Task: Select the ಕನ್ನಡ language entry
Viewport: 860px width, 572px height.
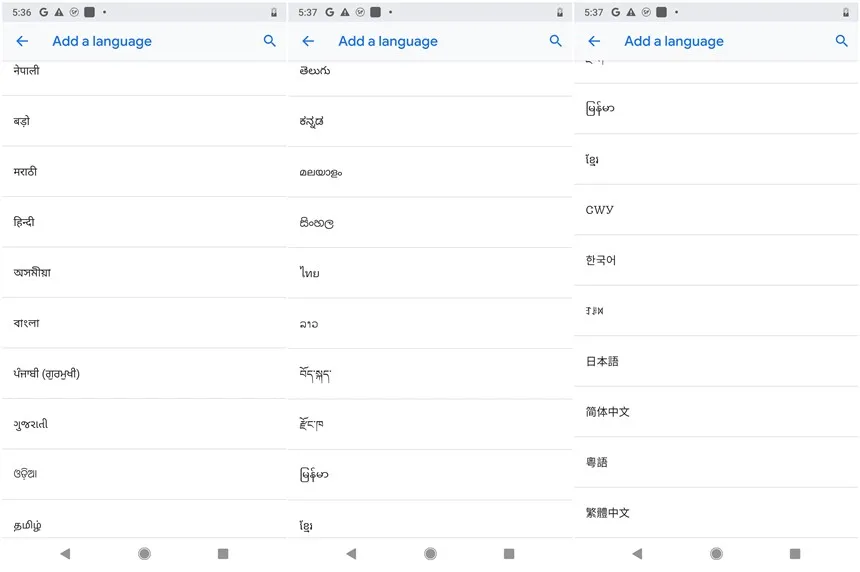Action: pyautogui.click(x=430, y=121)
